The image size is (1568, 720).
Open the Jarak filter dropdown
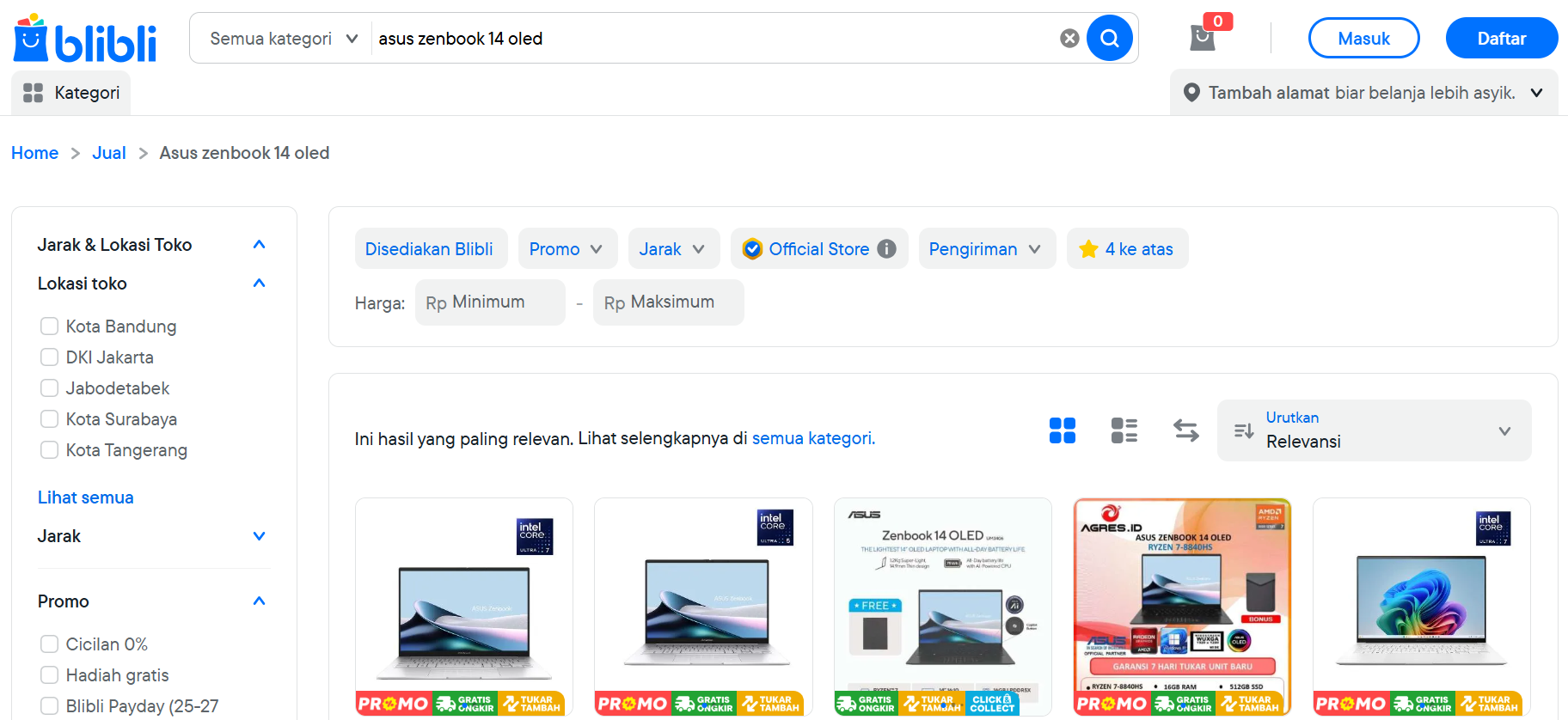click(674, 249)
